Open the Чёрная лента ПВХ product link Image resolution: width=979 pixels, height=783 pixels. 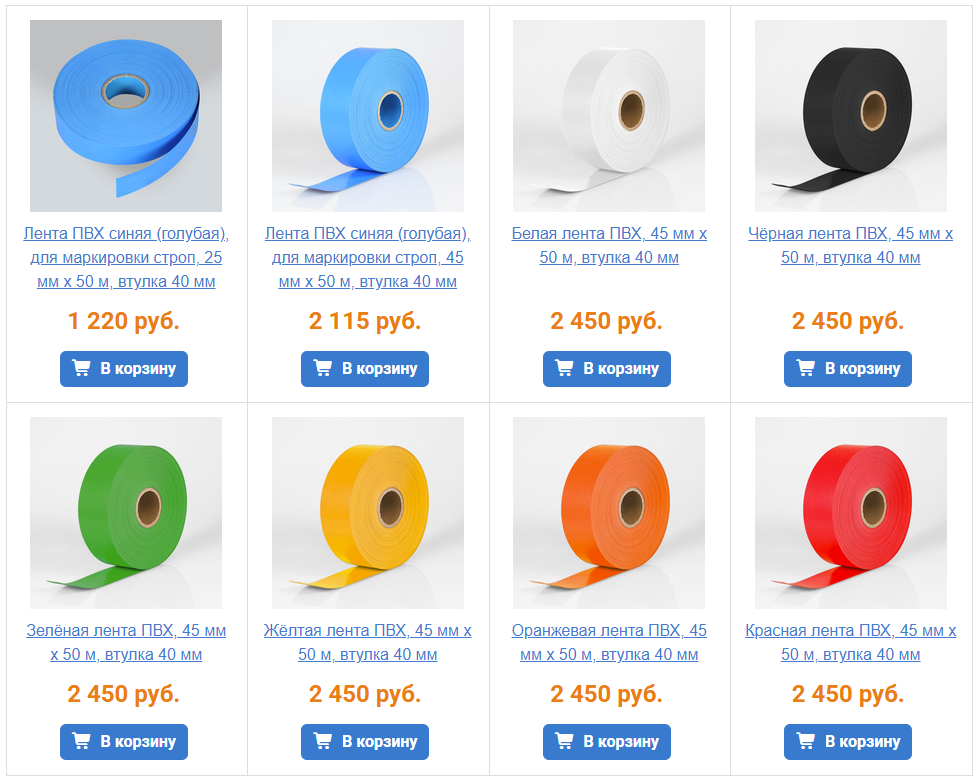[850, 245]
